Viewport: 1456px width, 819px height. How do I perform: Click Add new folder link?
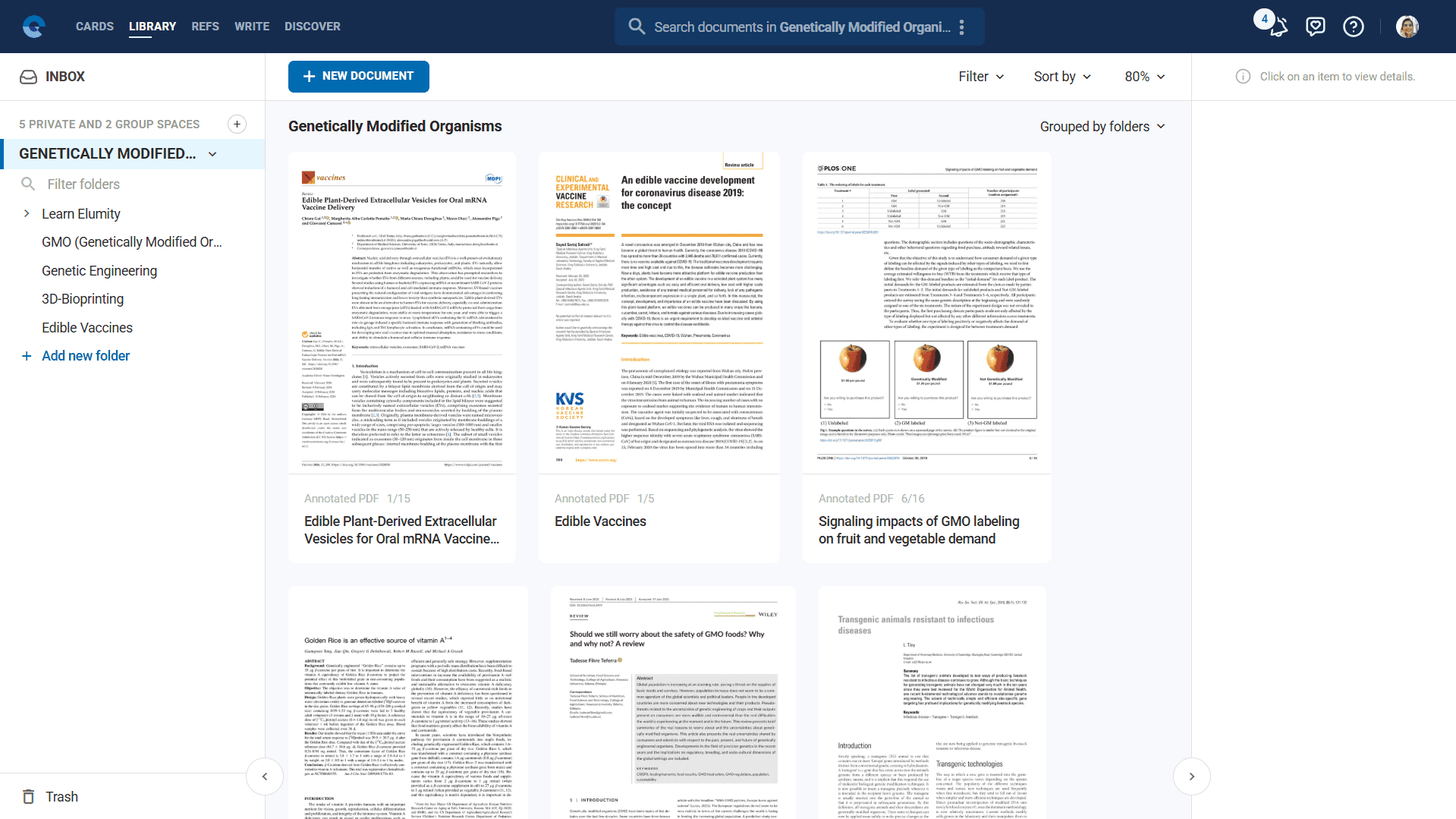(85, 356)
